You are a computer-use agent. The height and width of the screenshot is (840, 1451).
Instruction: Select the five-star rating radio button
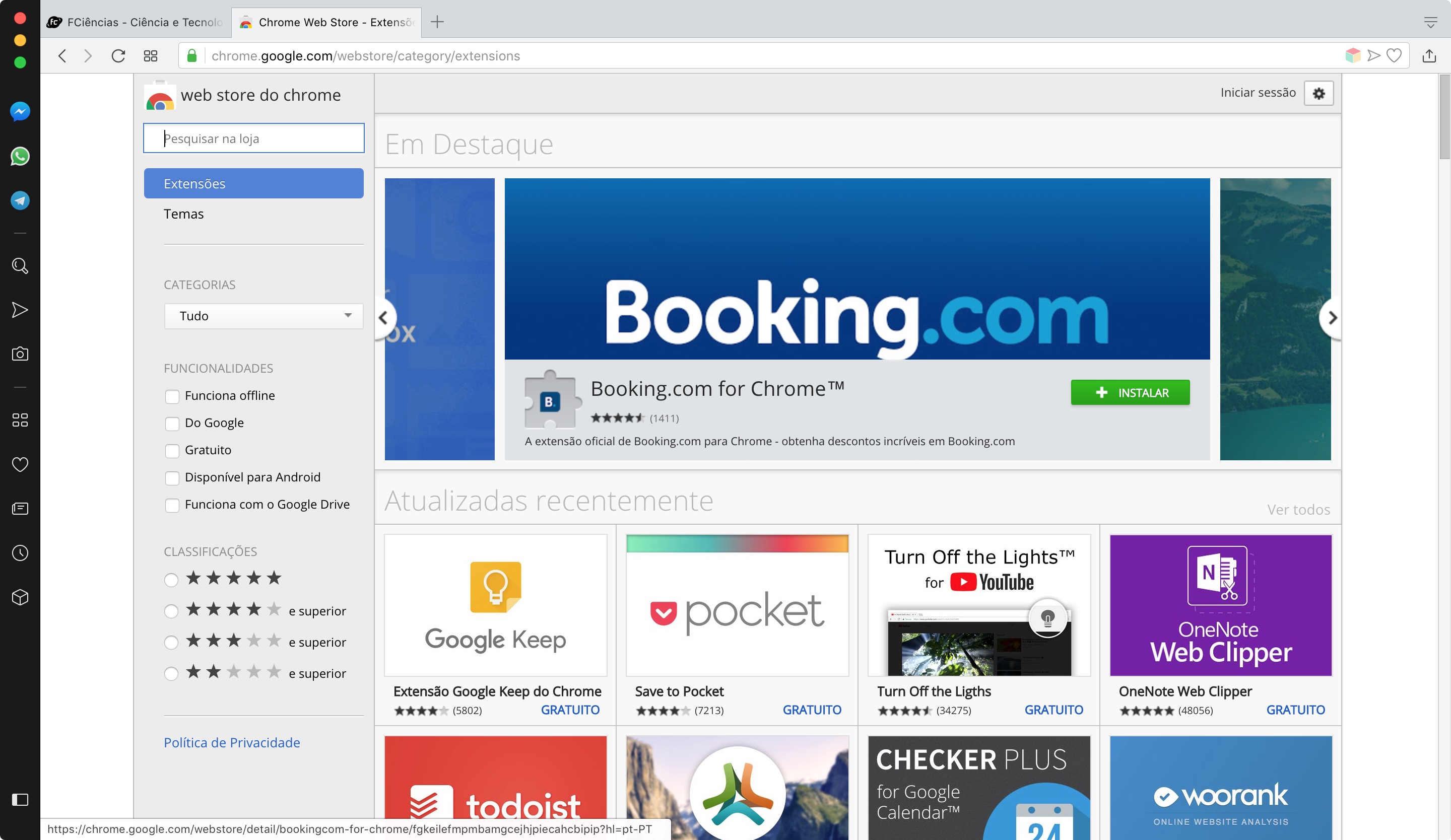[171, 579]
